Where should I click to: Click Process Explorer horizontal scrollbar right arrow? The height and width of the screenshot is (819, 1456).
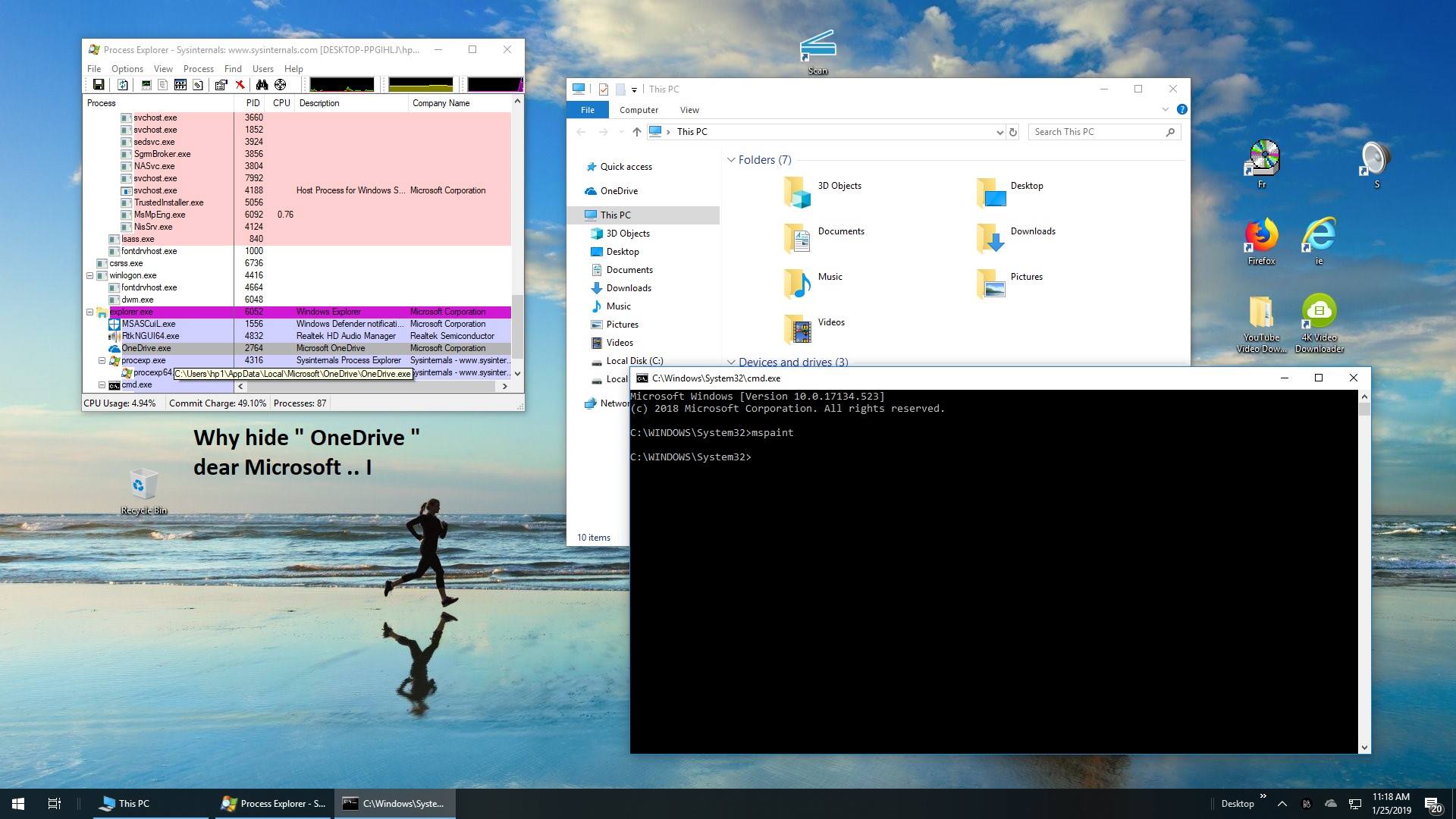point(504,386)
